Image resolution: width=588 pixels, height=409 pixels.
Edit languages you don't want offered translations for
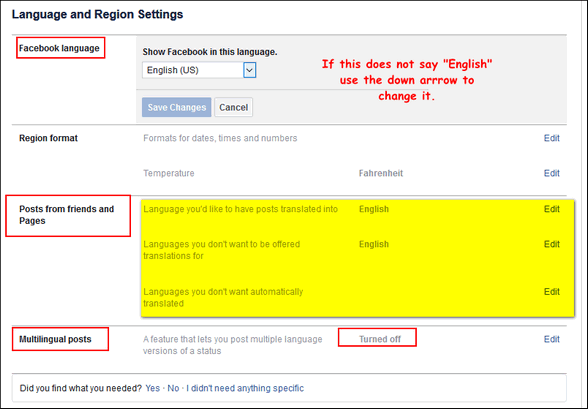tap(552, 244)
